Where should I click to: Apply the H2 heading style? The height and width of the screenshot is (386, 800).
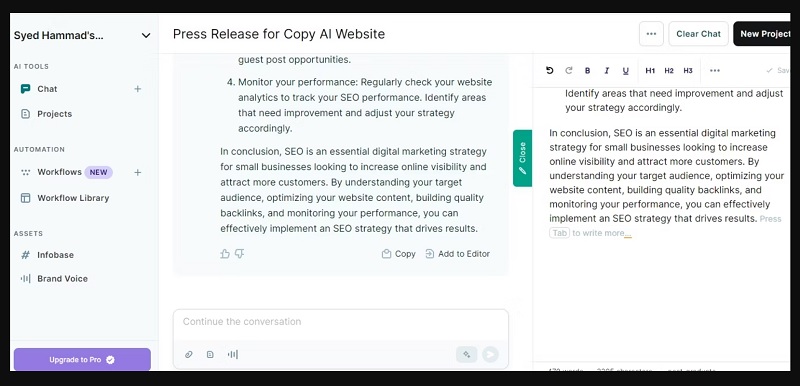(669, 71)
